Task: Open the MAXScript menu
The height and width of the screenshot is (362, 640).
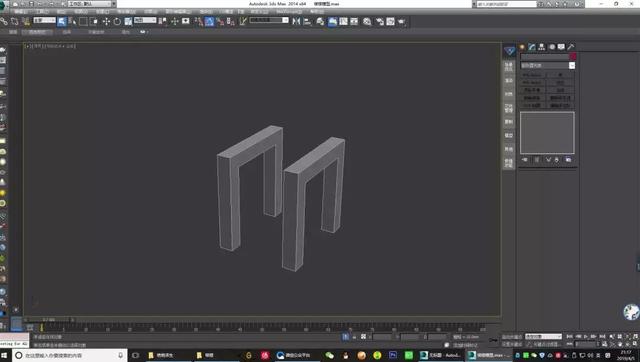Action: coord(289,11)
